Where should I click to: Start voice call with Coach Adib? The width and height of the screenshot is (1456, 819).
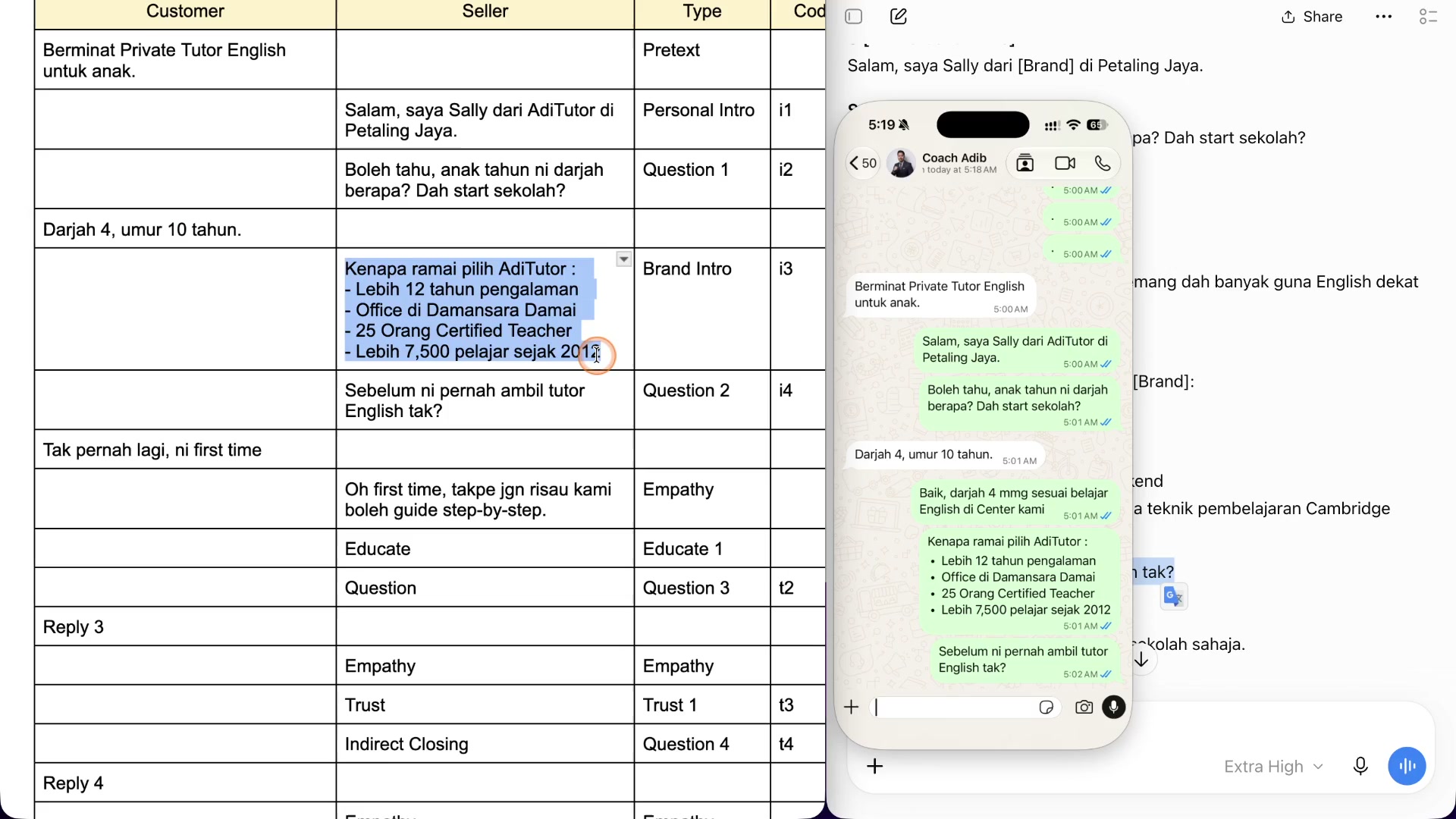1103,163
